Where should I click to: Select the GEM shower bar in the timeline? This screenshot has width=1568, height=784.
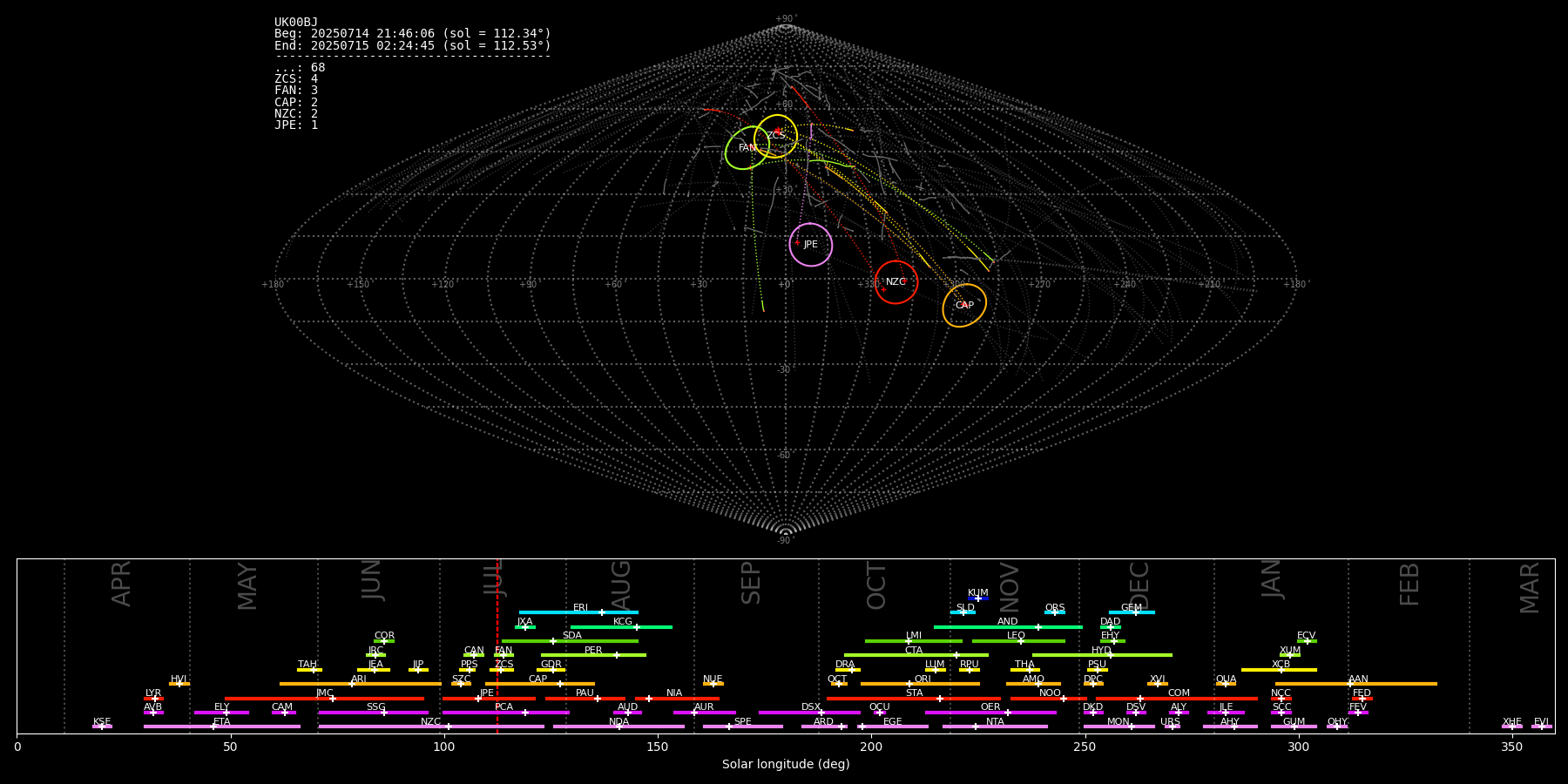(x=1132, y=612)
